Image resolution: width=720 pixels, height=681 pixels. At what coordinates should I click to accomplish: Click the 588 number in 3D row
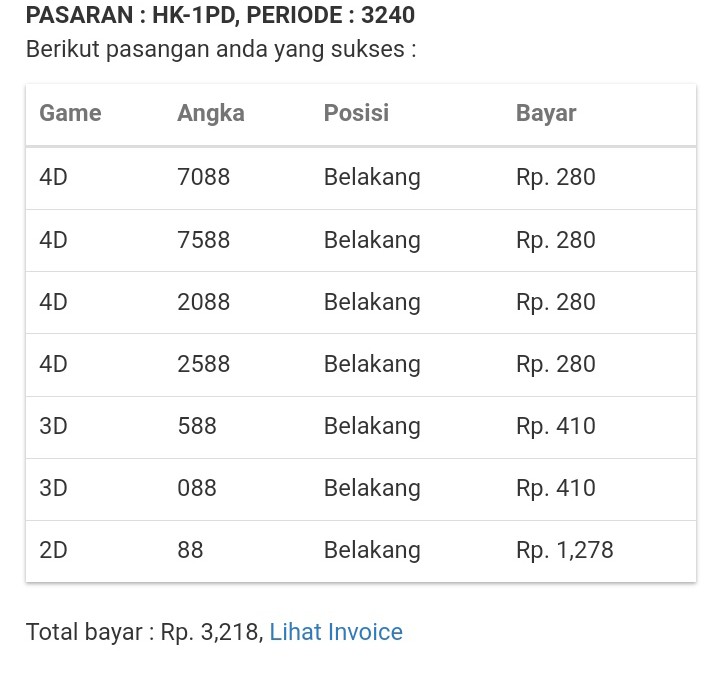pyautogui.click(x=197, y=426)
